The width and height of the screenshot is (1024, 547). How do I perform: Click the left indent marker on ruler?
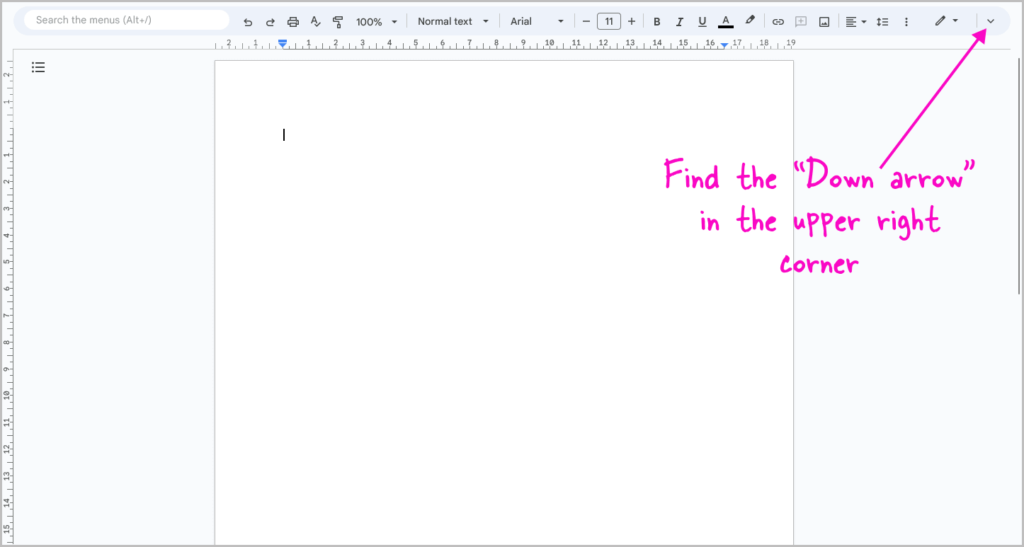(x=282, y=43)
